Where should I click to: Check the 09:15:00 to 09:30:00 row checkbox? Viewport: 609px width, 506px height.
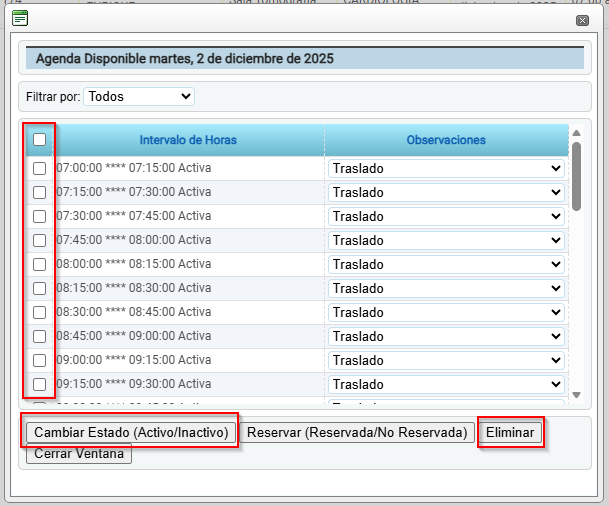pyautogui.click(x=39, y=384)
